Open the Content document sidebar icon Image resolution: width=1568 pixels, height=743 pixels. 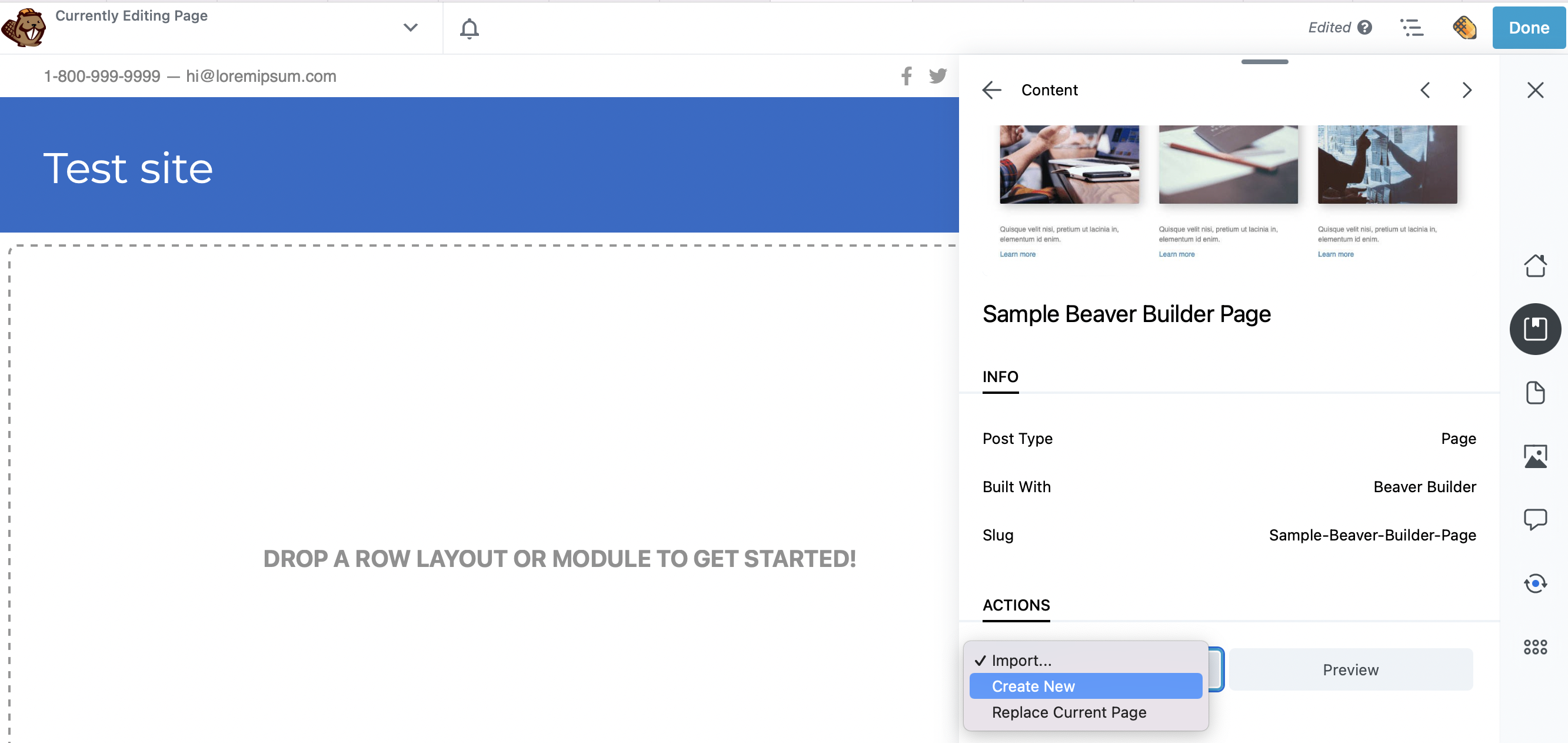[1534, 393]
